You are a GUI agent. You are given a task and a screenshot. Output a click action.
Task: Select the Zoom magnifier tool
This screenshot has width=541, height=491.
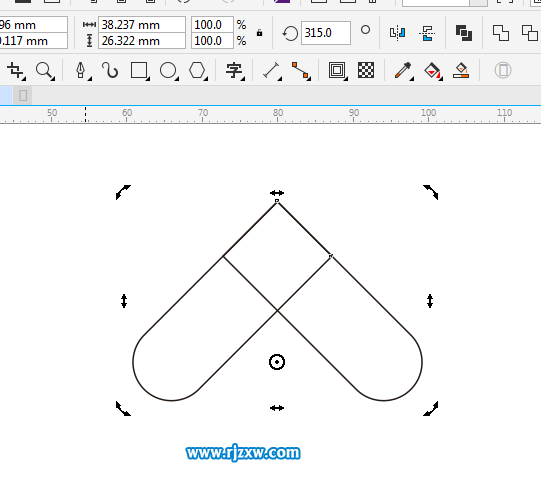click(44, 70)
